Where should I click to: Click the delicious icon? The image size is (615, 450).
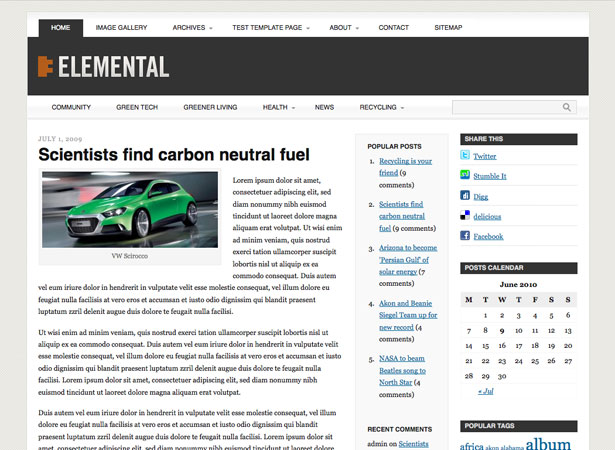point(465,215)
